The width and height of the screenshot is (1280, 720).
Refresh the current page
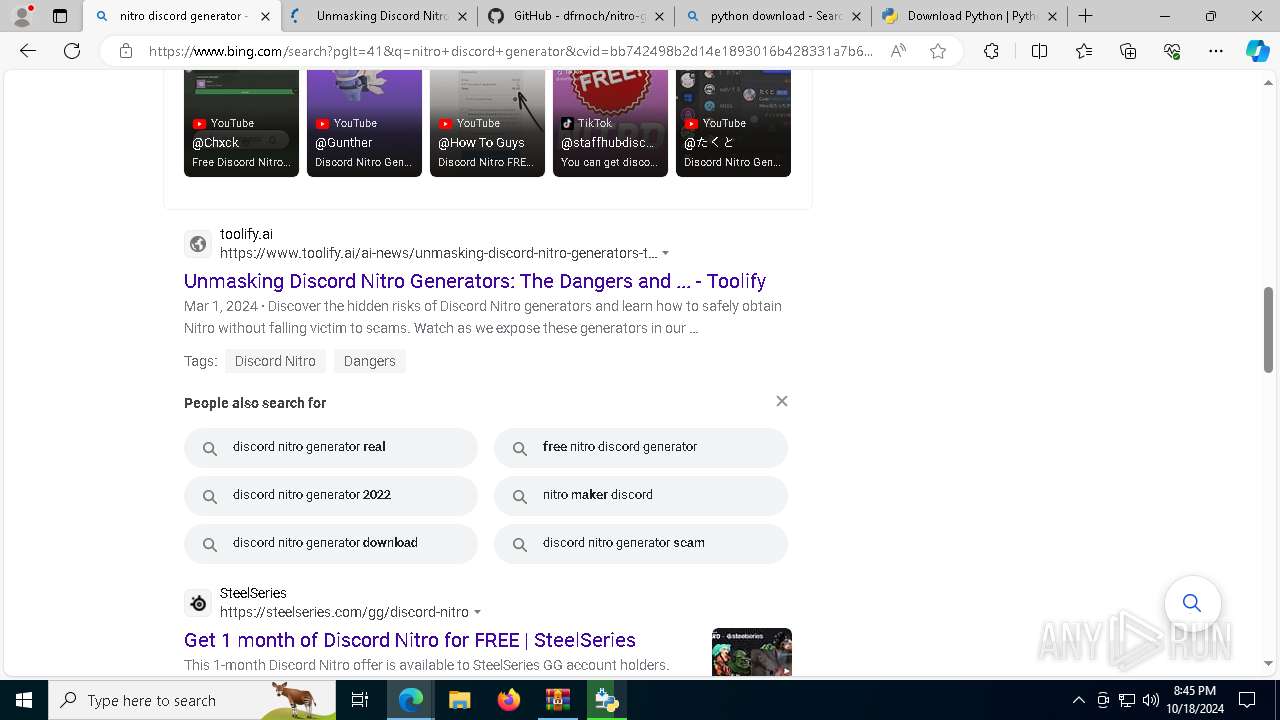click(x=72, y=51)
